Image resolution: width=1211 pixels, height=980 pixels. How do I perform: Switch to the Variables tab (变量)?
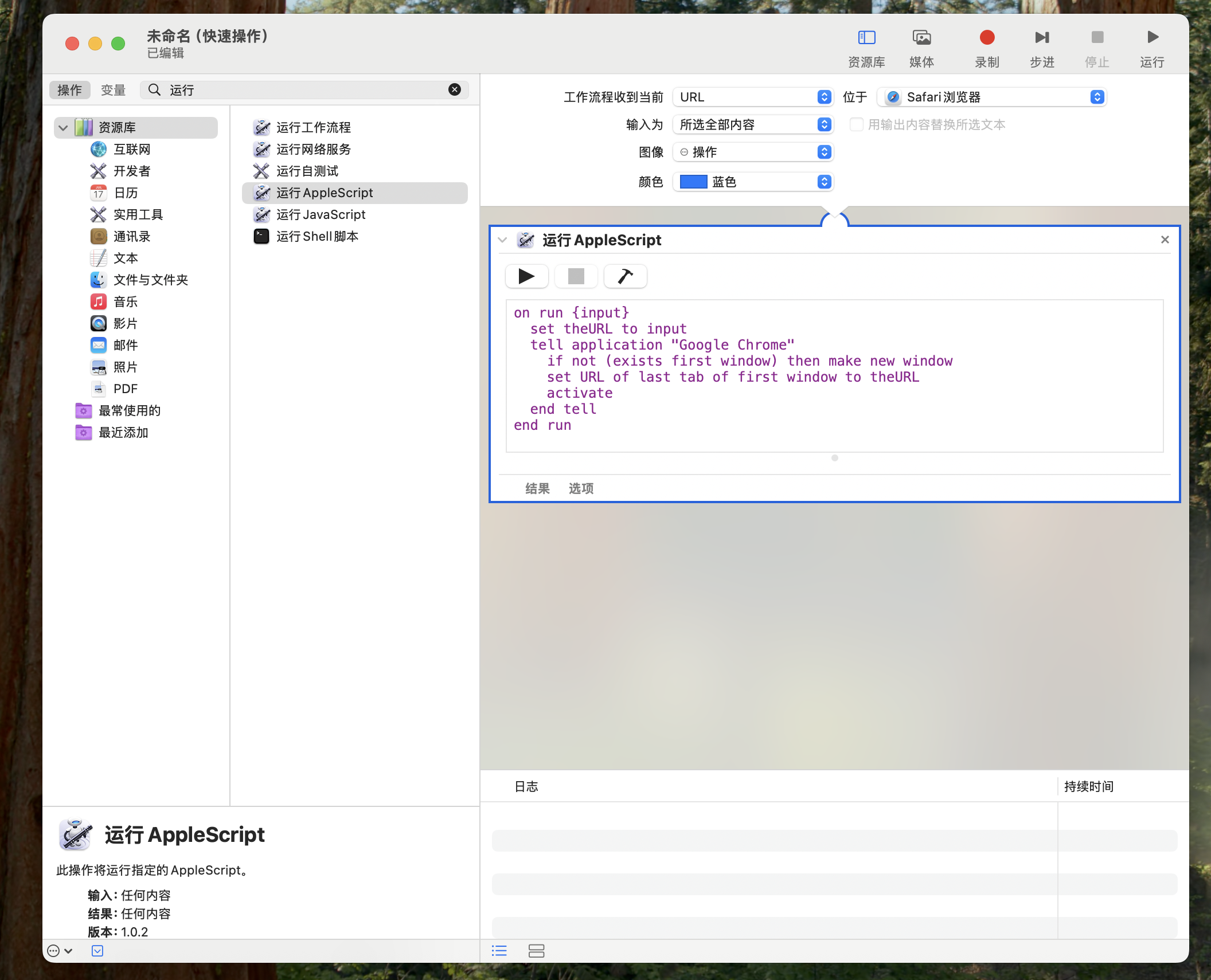click(113, 90)
